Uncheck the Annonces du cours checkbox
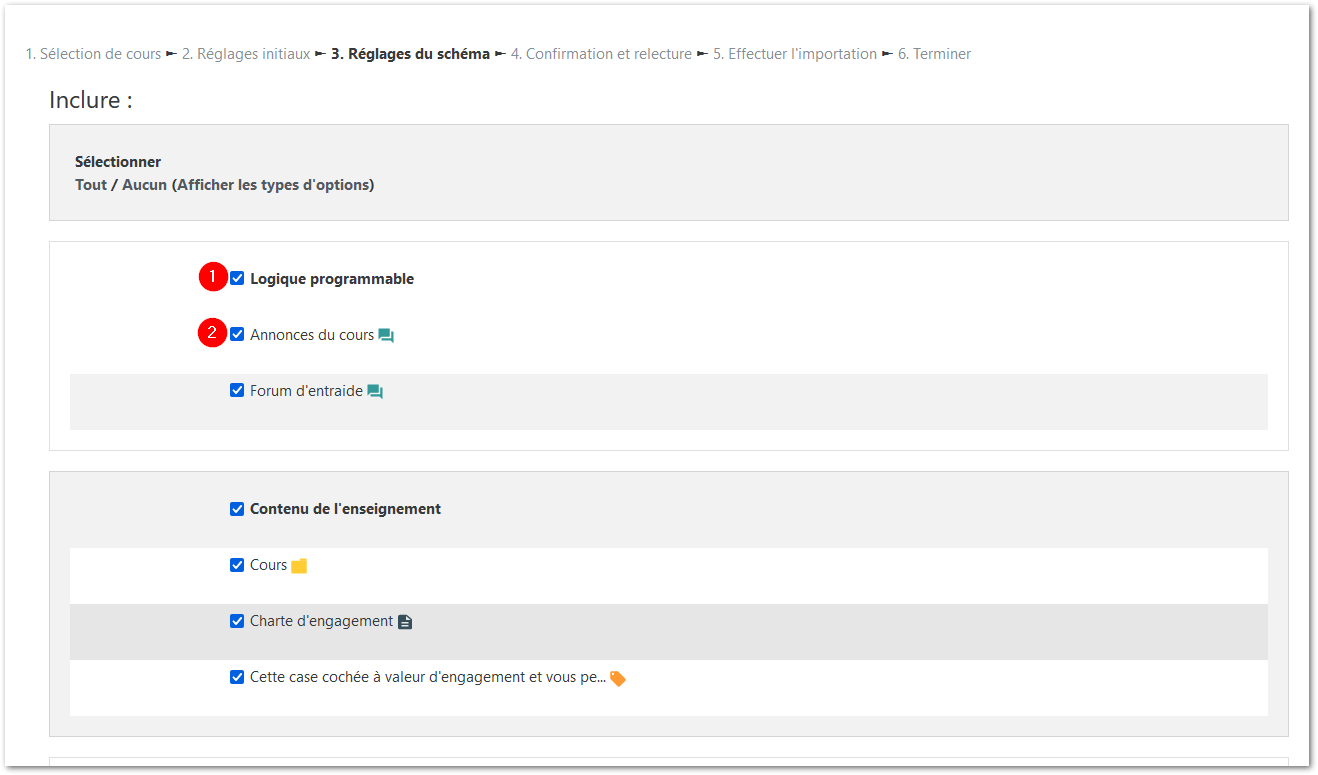The image size is (1318, 775). pos(237,335)
